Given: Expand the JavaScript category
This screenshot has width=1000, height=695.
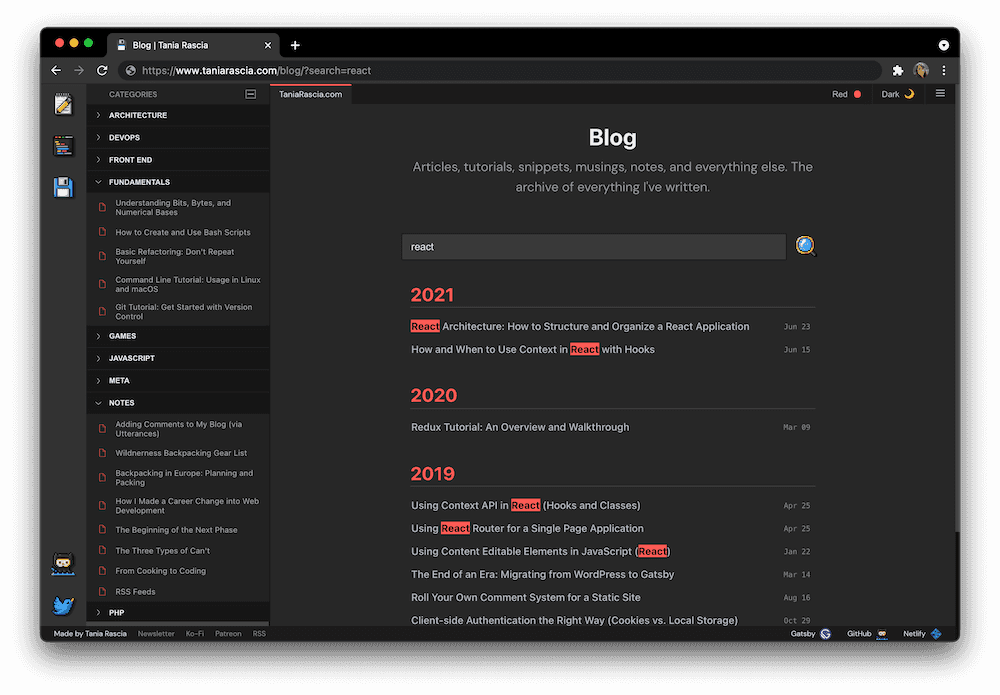Looking at the screenshot, I should (132, 358).
